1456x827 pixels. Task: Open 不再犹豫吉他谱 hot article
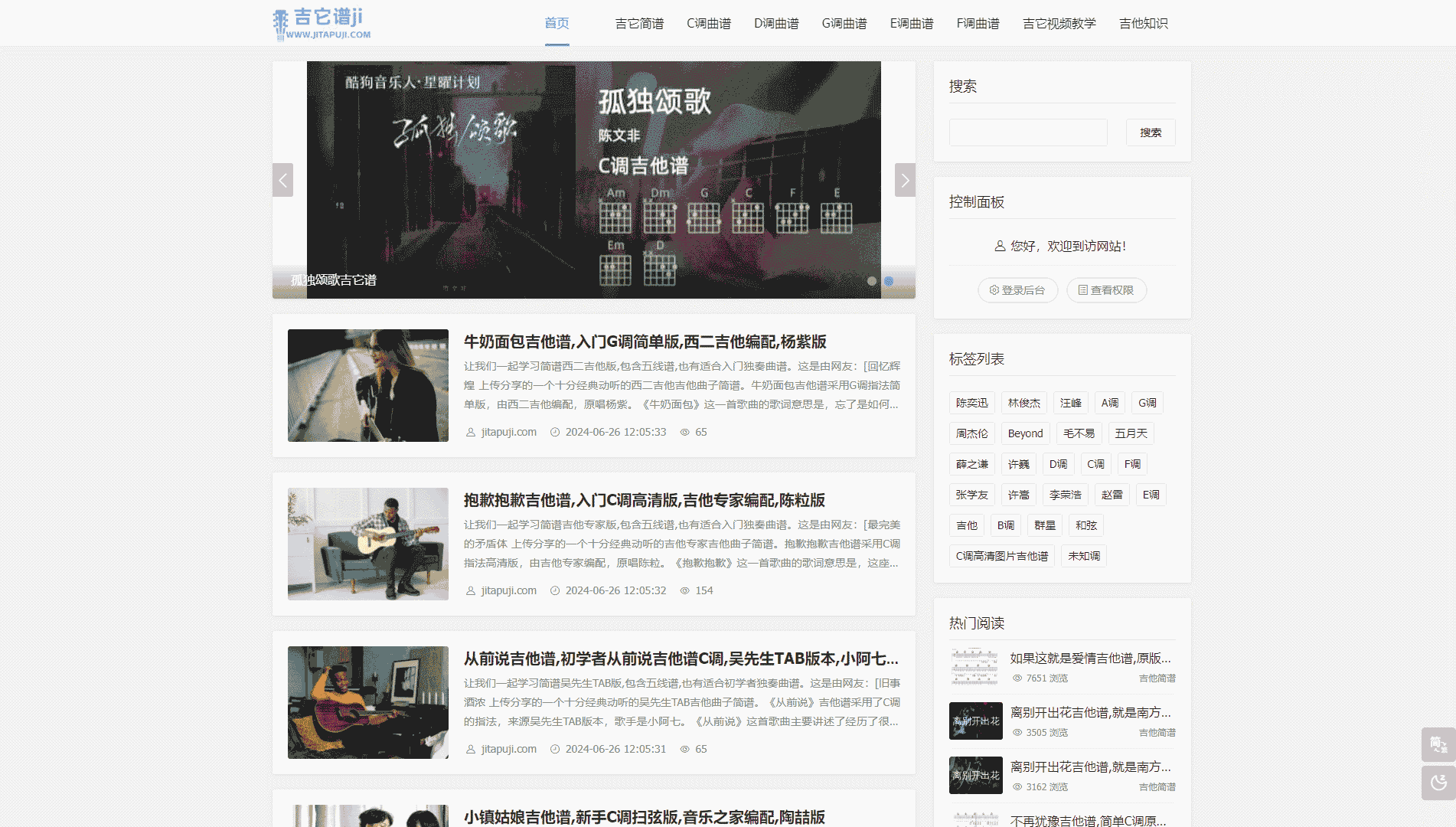click(x=1088, y=820)
